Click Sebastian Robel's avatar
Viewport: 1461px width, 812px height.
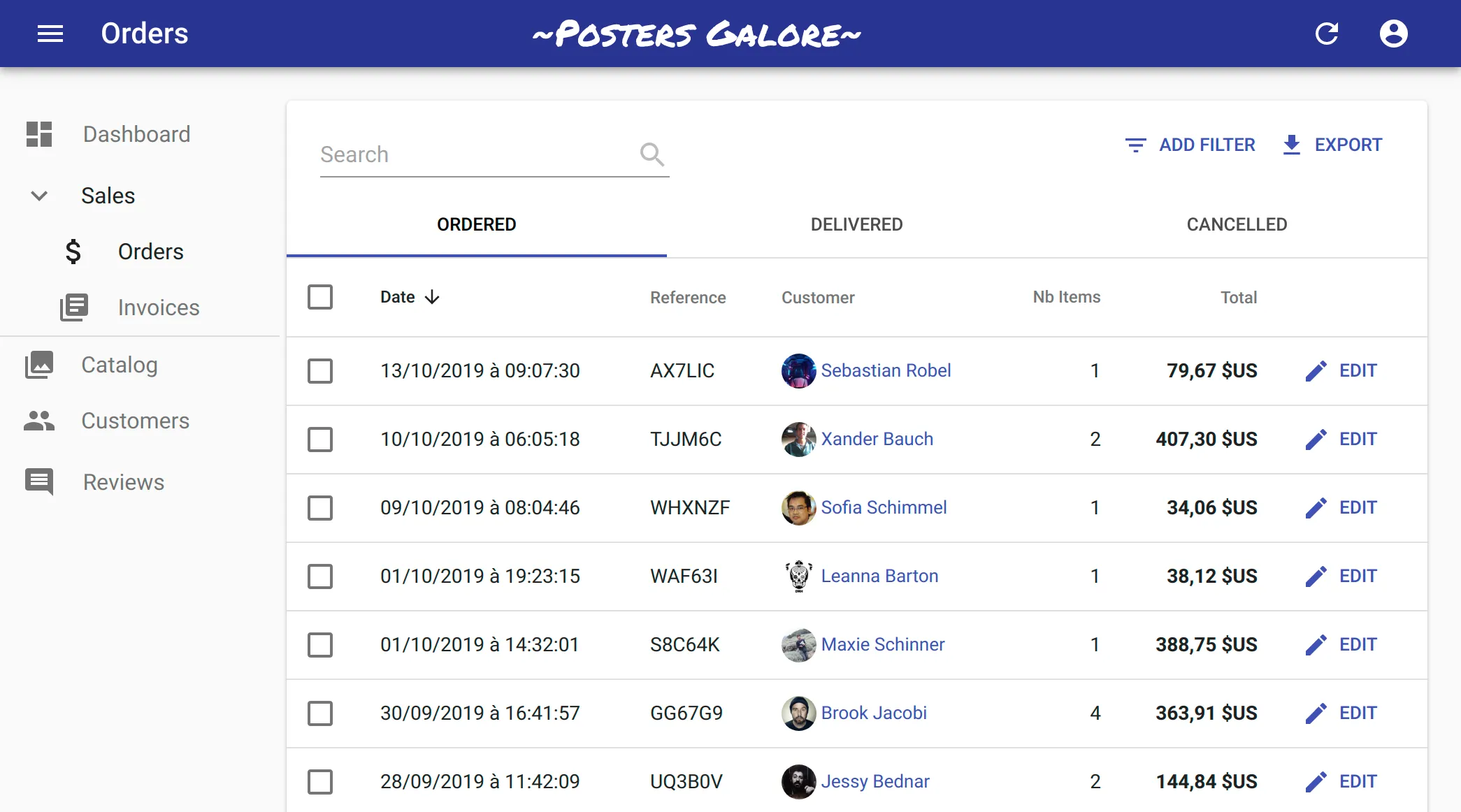click(799, 371)
